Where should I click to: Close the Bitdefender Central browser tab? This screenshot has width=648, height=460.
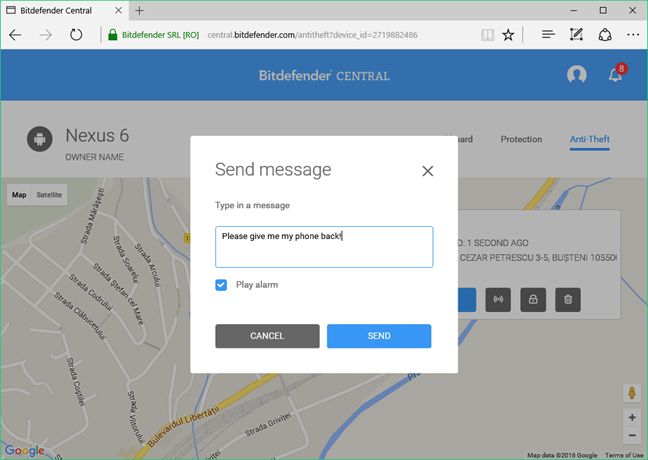pos(118,10)
